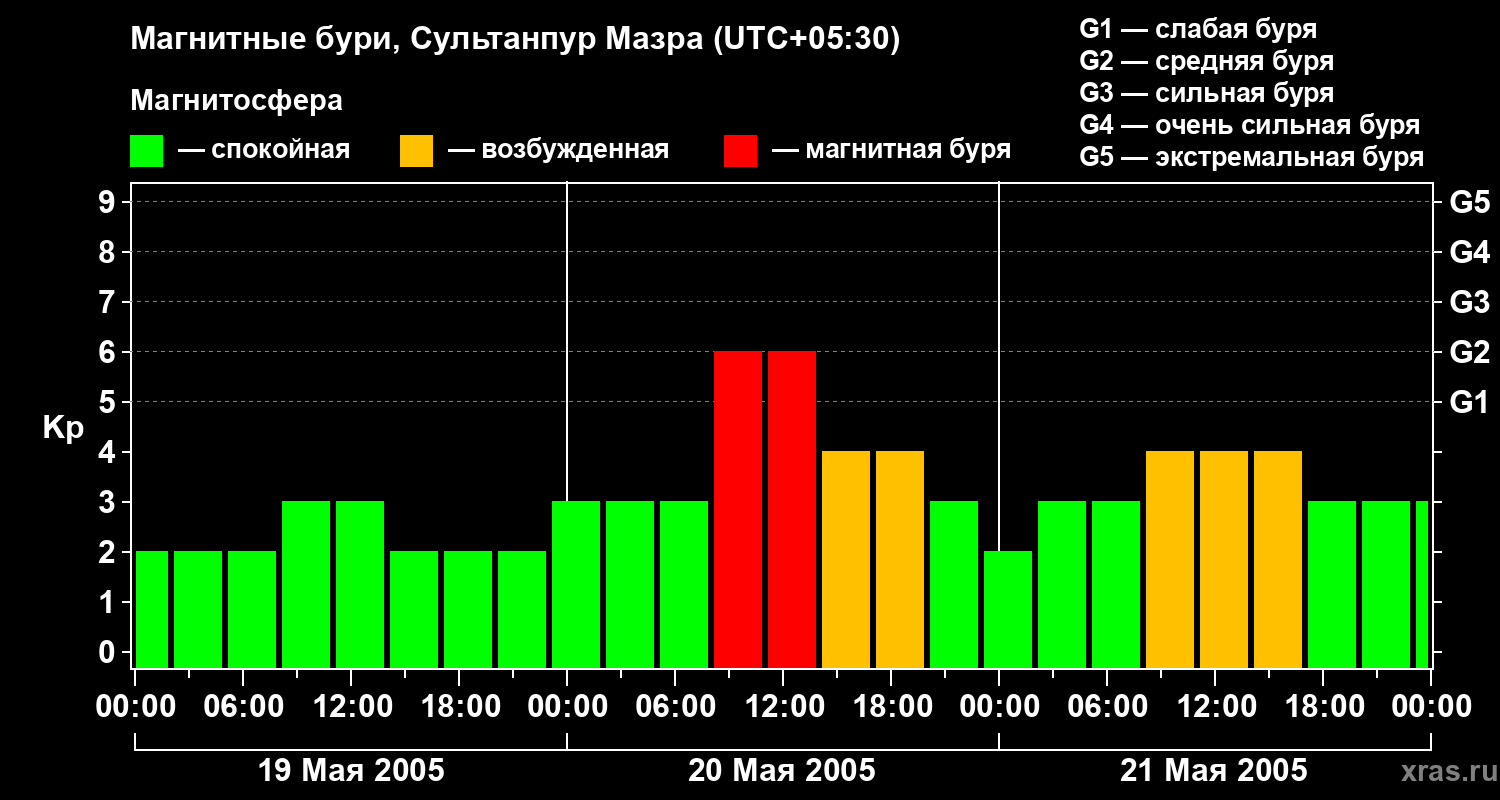Click the '21 Мая 2005' date label
The width and height of the screenshot is (1500, 800).
pyautogui.click(x=1214, y=771)
